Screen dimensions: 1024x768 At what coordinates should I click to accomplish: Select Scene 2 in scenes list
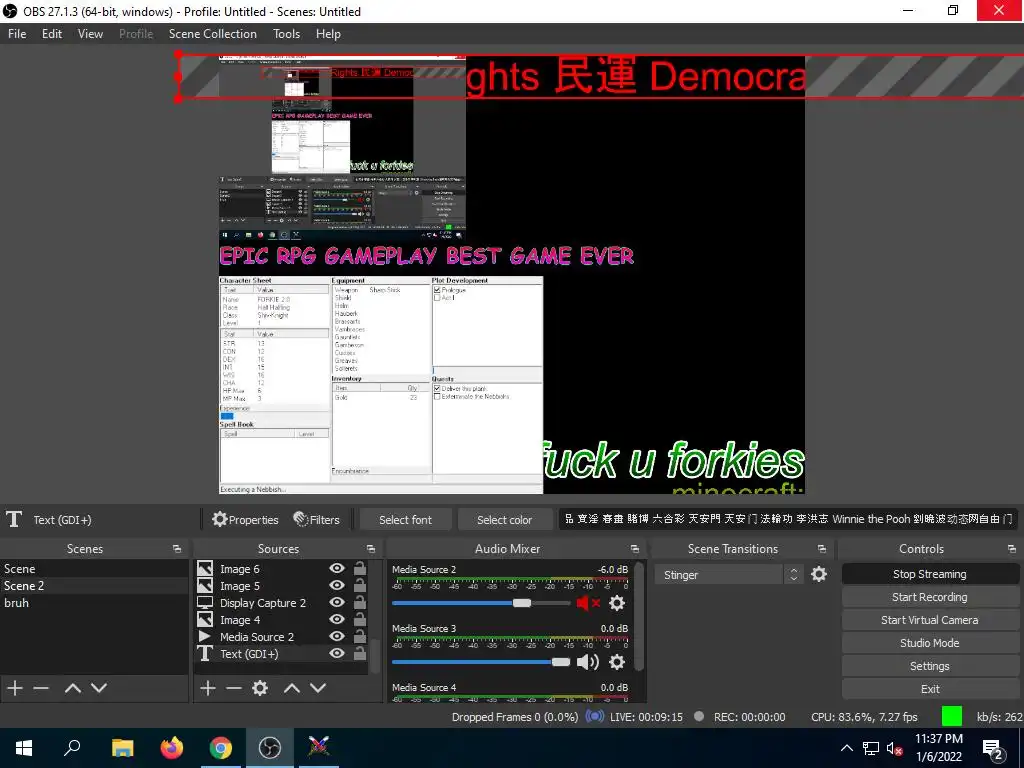click(94, 586)
